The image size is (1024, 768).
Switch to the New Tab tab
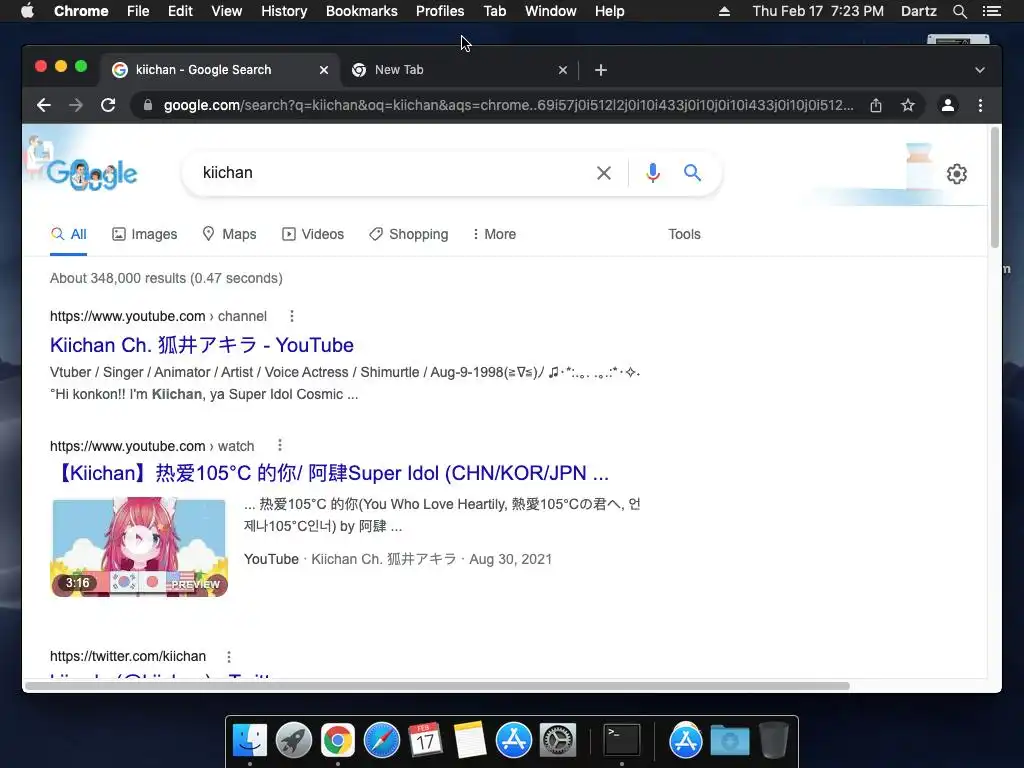coord(459,70)
